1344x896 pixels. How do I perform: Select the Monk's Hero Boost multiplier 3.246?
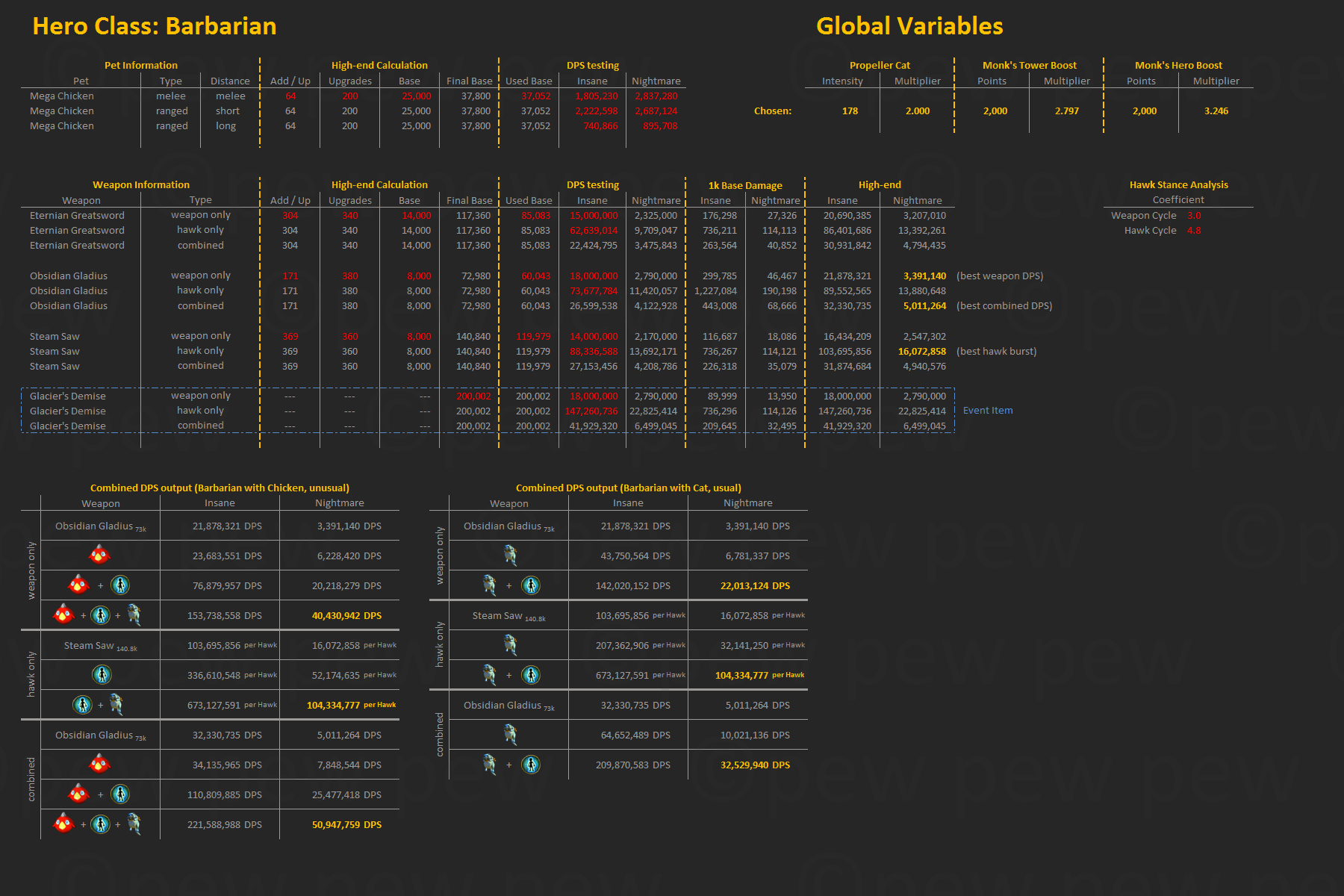coord(1216,111)
